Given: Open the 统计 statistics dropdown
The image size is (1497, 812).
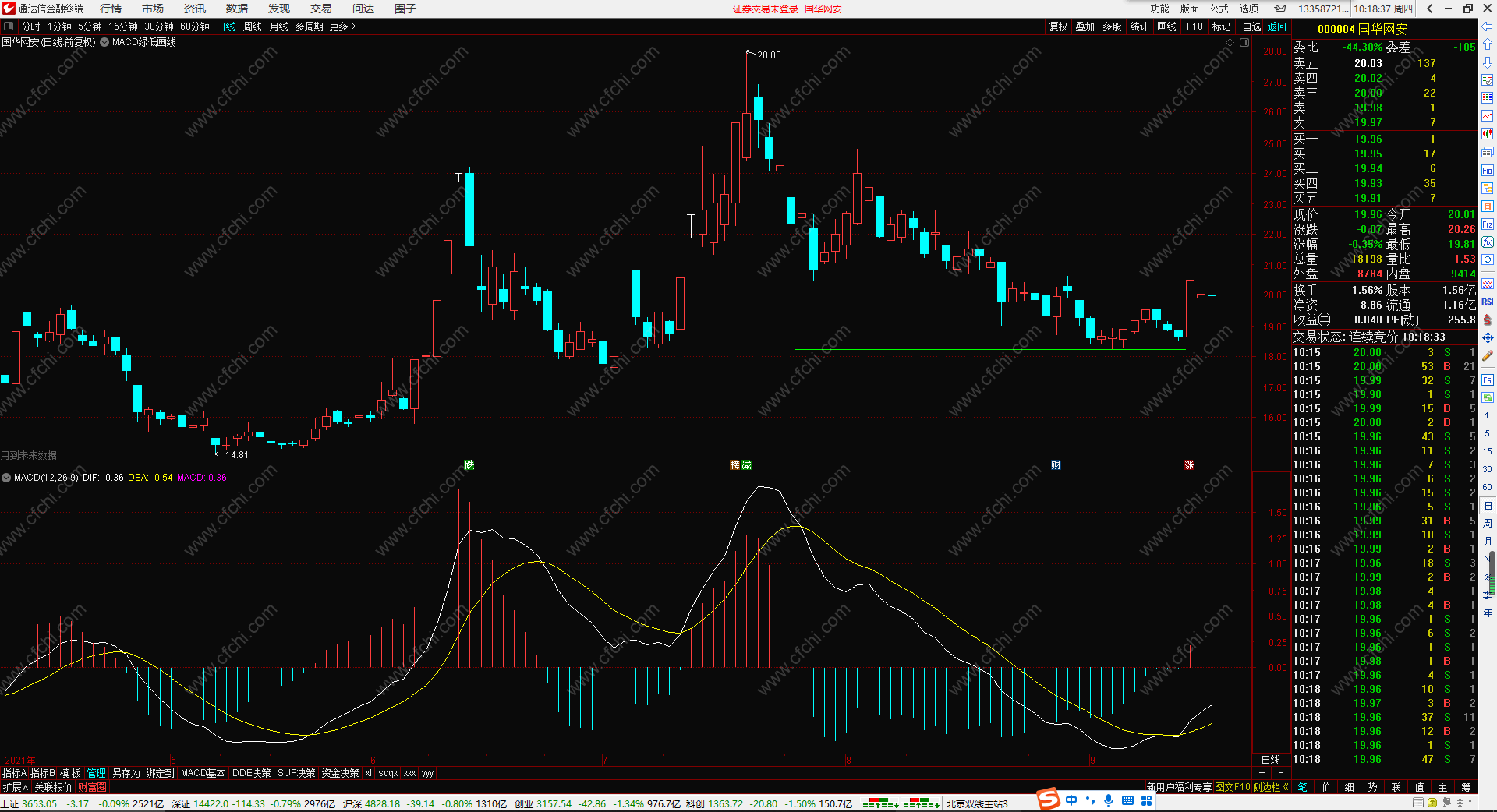Looking at the screenshot, I should 1139,26.
